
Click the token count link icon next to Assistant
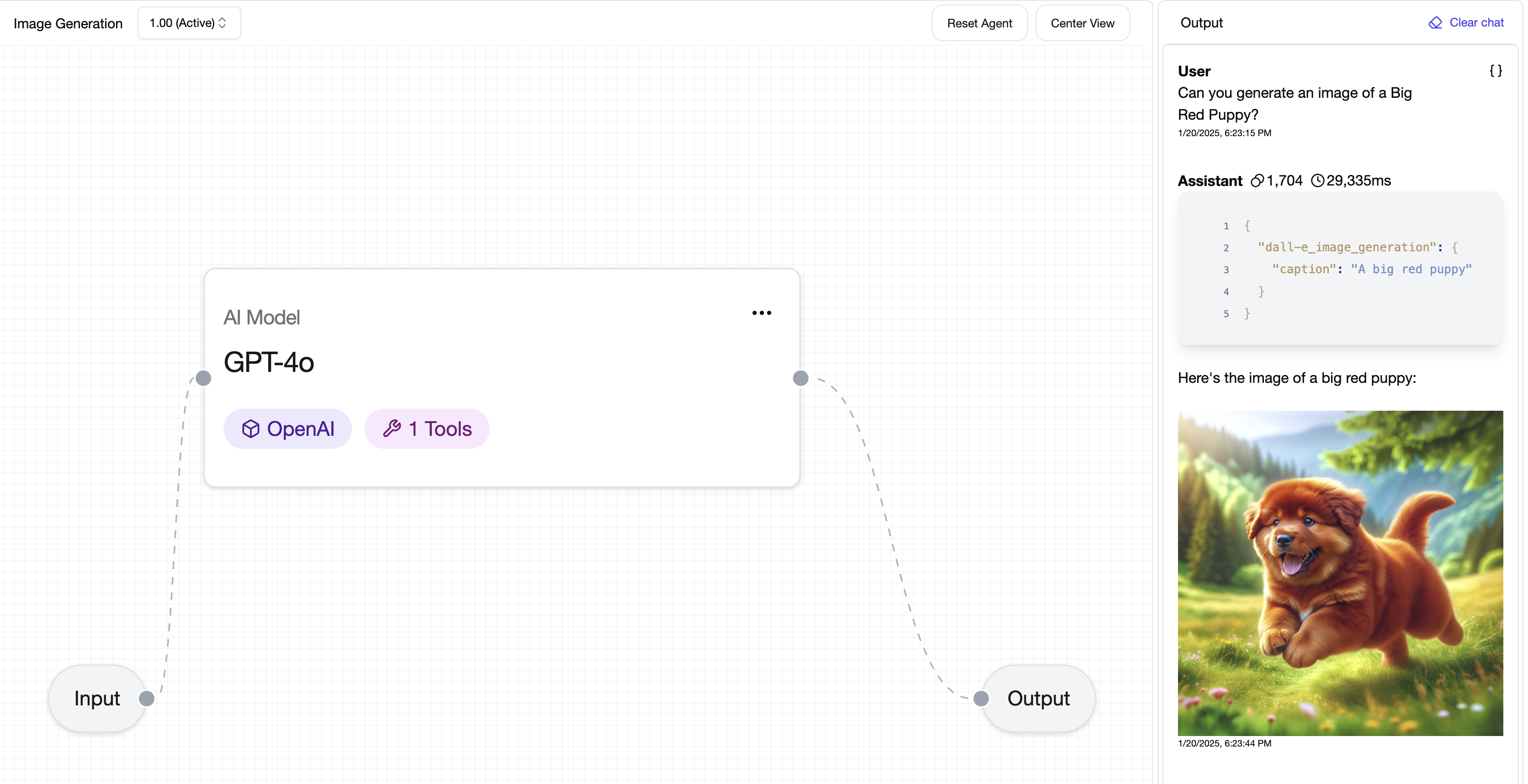click(x=1258, y=180)
